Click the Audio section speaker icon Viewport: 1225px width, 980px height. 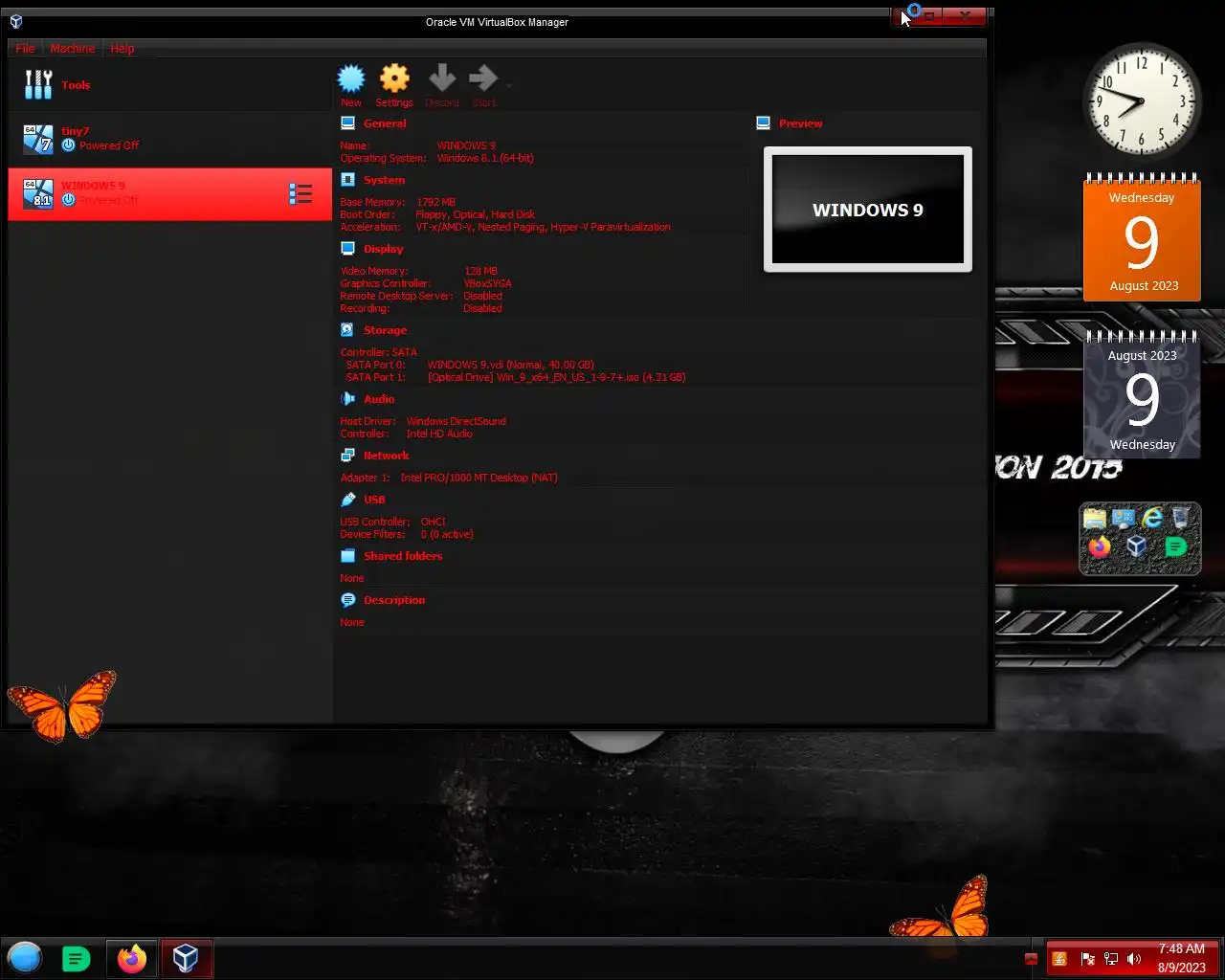click(x=347, y=399)
